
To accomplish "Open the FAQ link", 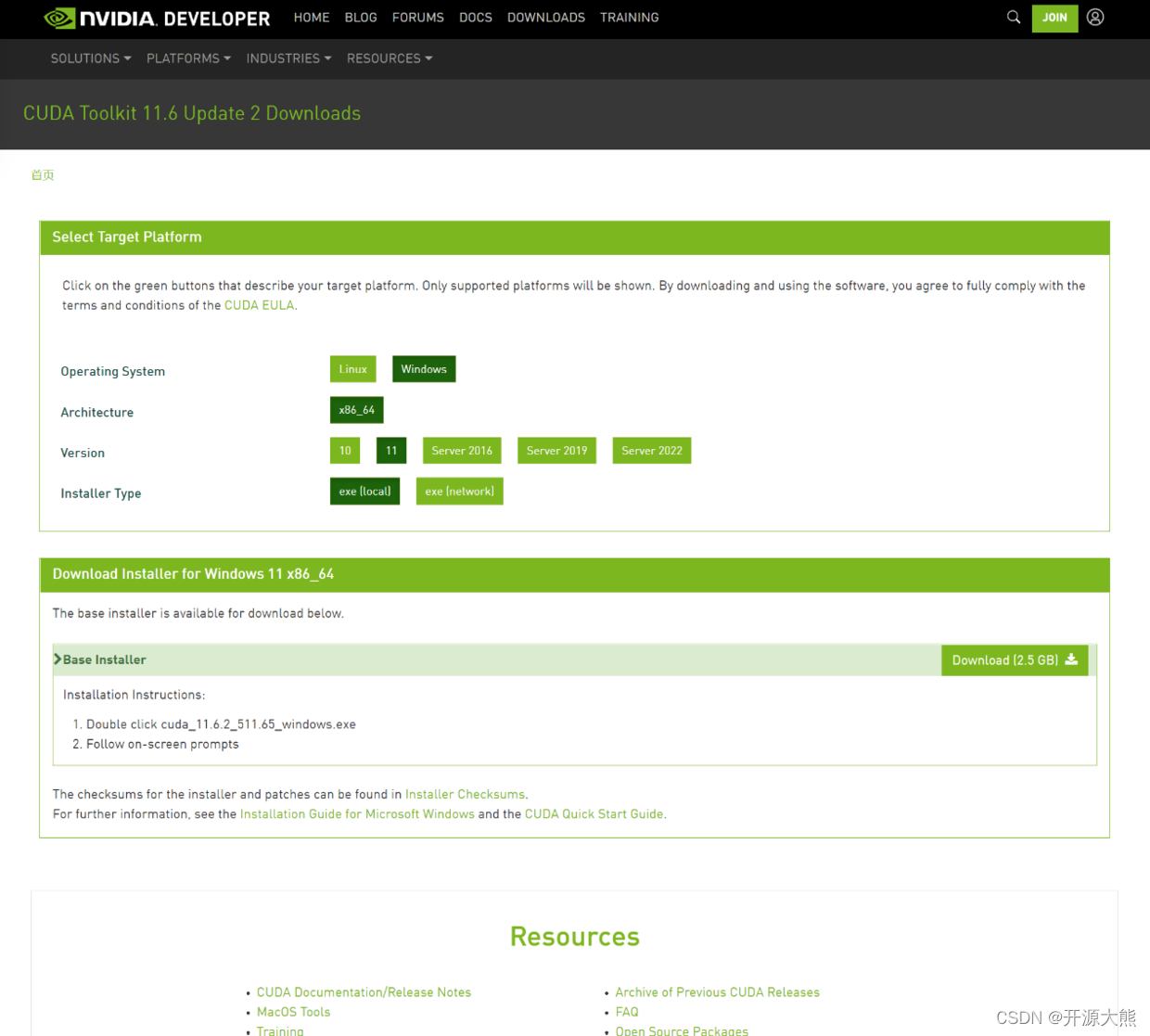I will 627,1012.
